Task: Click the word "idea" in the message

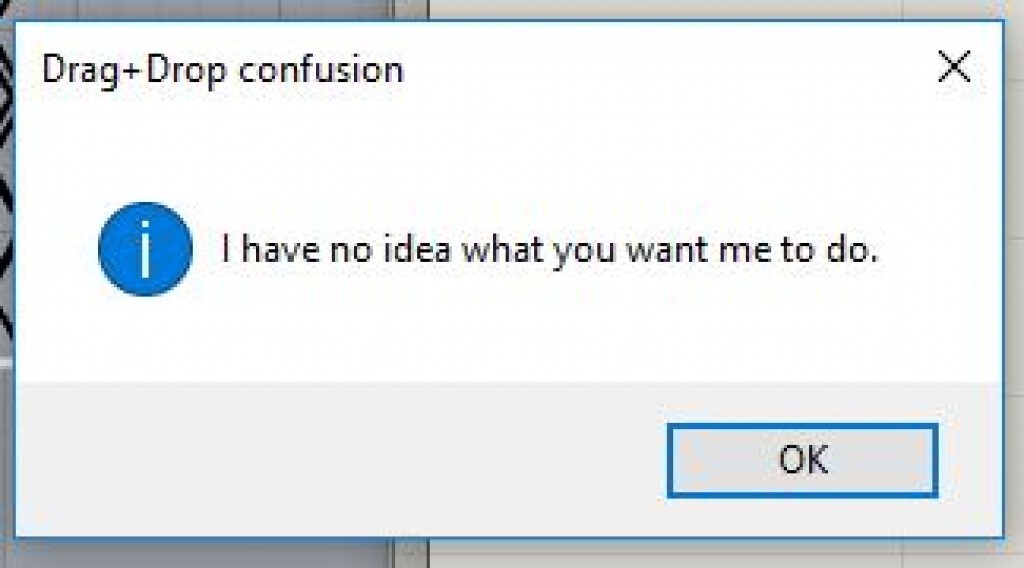Action: click(x=422, y=249)
